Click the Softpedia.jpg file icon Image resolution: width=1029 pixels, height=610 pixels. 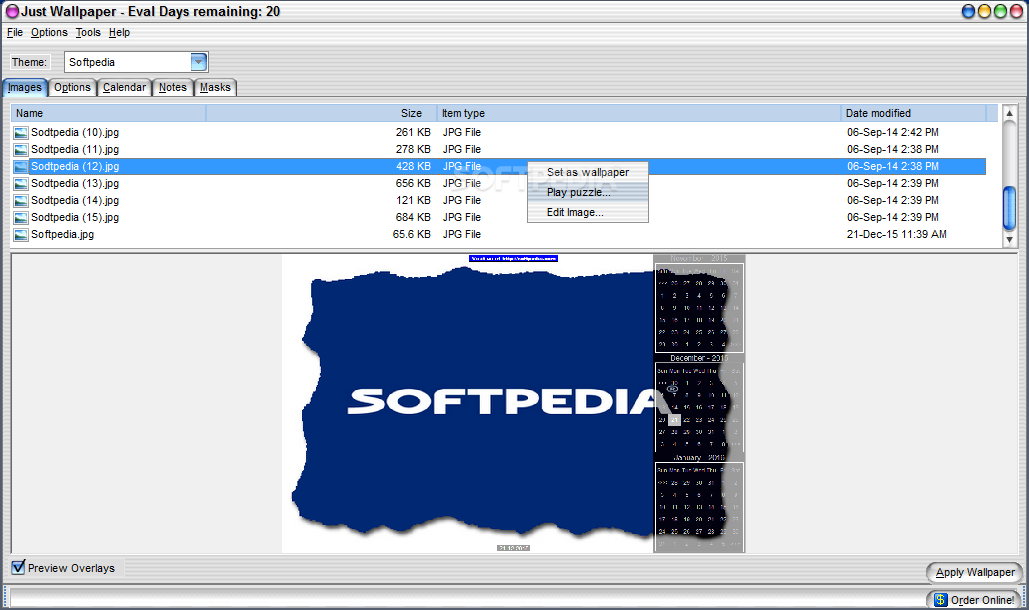pos(21,235)
